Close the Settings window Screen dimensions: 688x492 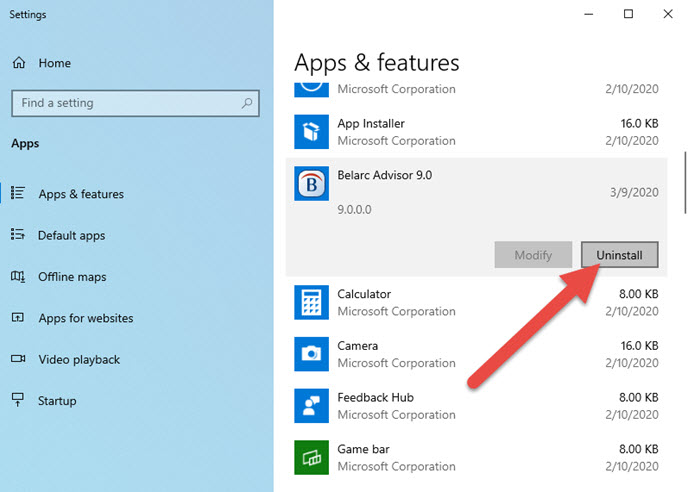[x=668, y=14]
